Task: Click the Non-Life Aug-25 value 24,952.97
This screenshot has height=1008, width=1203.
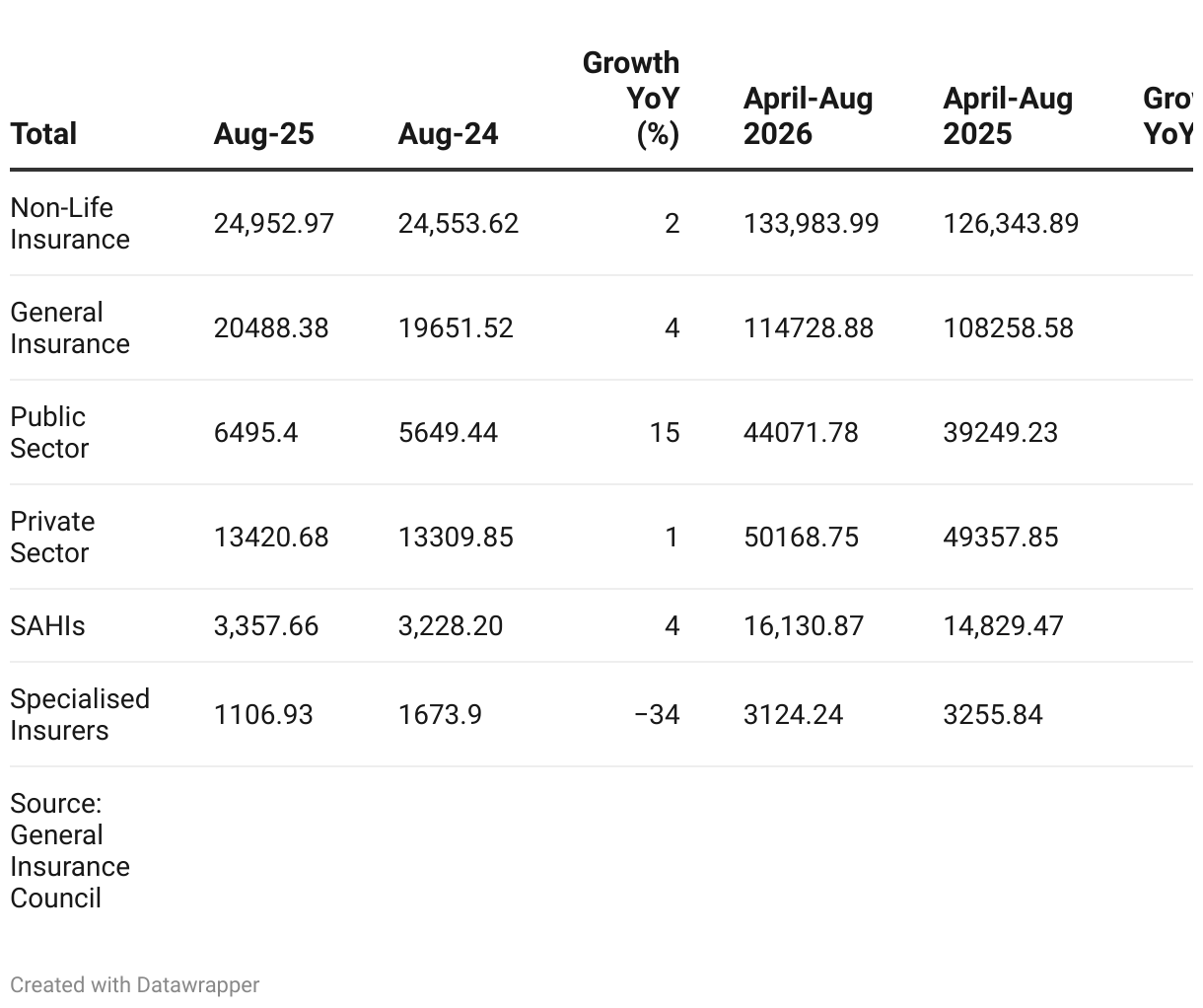Action: click(273, 224)
